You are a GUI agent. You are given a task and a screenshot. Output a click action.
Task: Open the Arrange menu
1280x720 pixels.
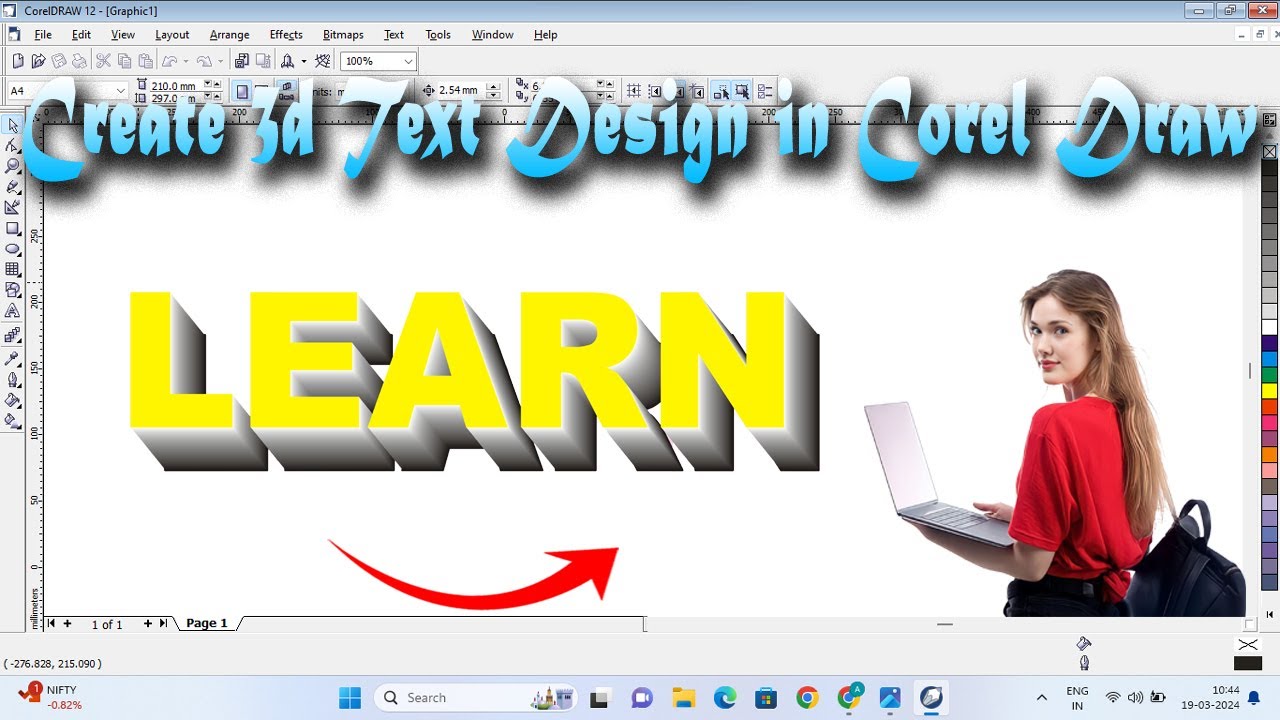coord(229,34)
